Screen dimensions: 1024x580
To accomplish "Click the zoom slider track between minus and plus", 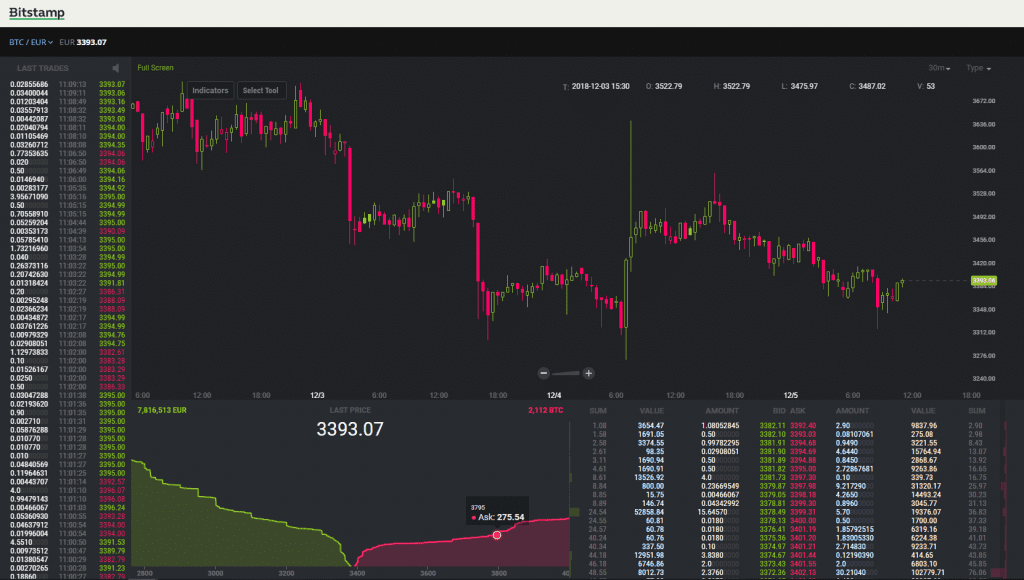I will coord(566,373).
